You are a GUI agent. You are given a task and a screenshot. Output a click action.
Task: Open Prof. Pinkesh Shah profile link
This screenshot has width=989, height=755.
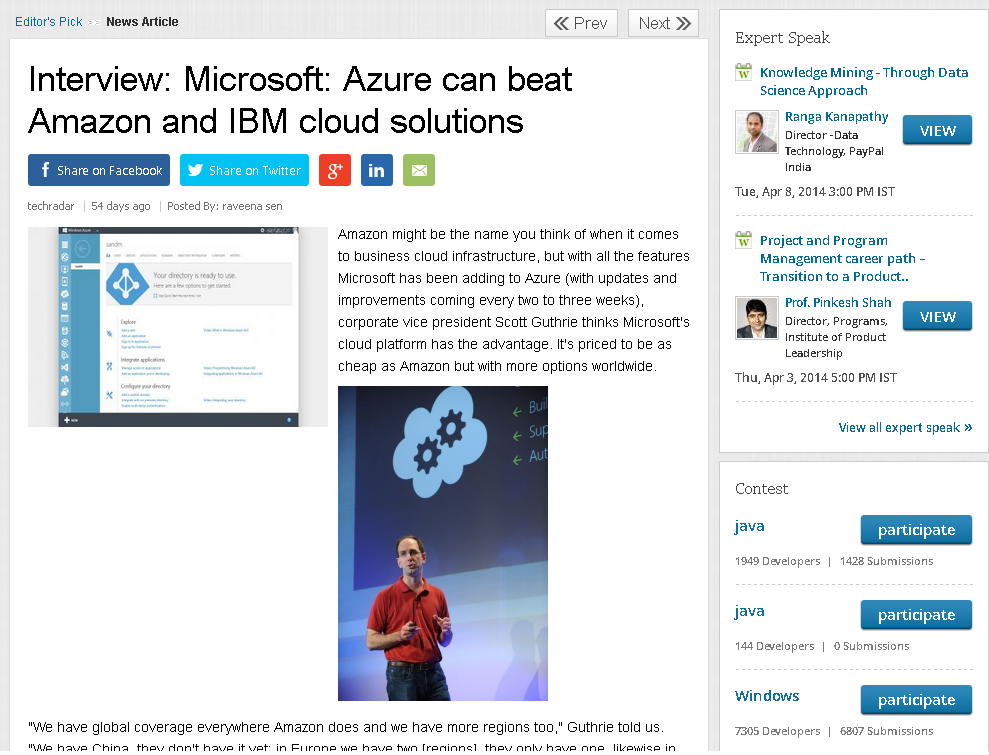pyautogui.click(x=838, y=303)
